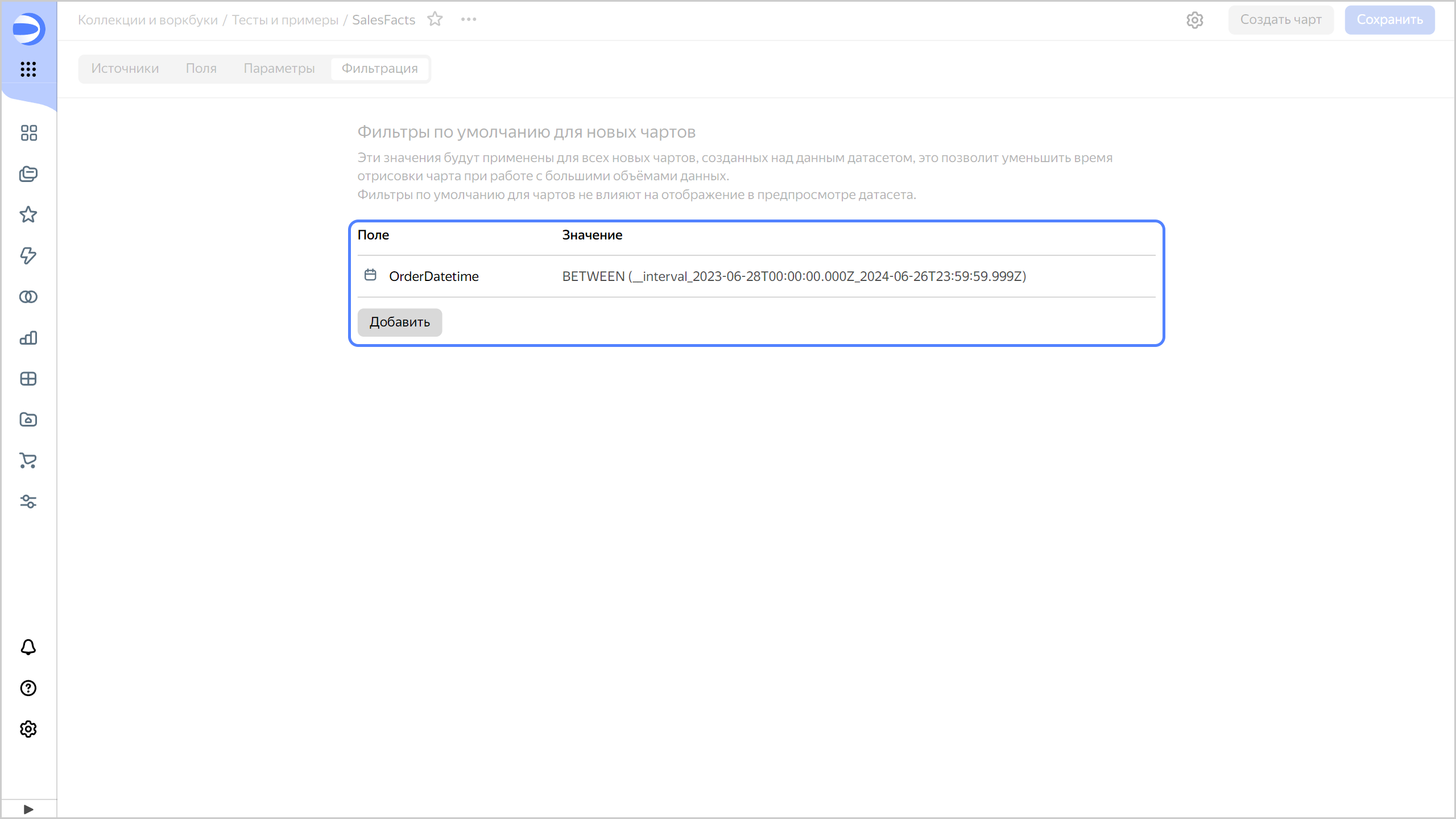Toggle the favorite star next to SalesFacts
The image size is (1456, 819).
(436, 19)
